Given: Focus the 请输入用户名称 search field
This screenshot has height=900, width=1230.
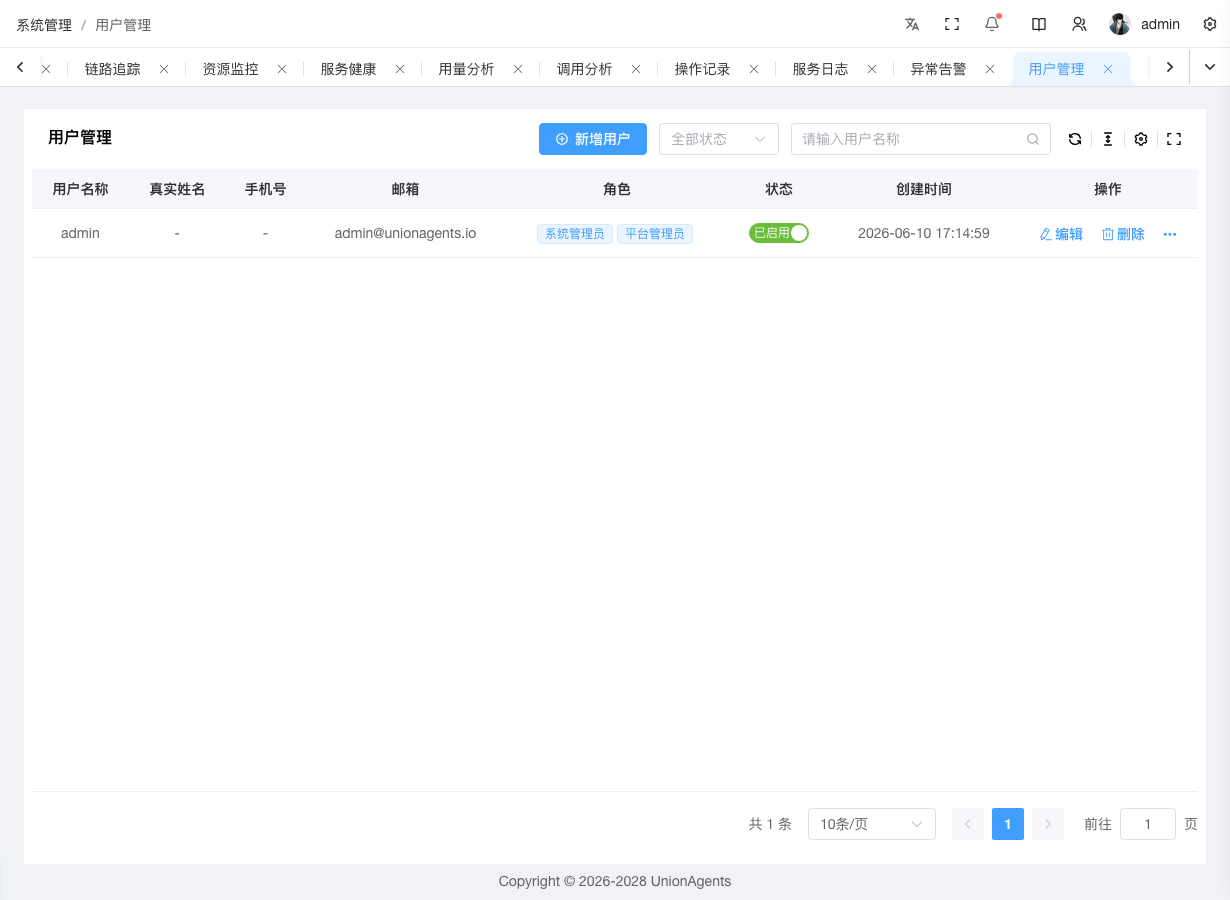Looking at the screenshot, I should [921, 139].
